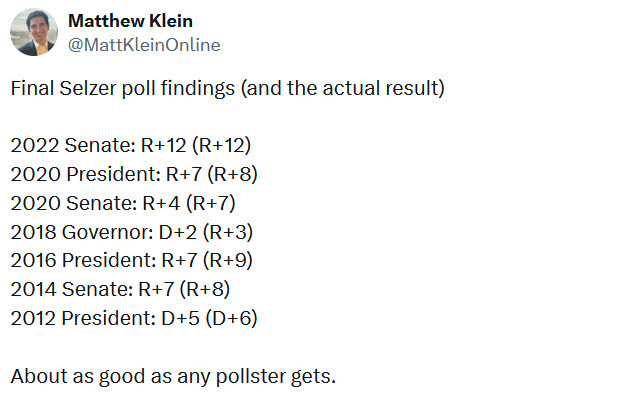
Task: Select the '2020 President' label text
Action: [86, 174]
